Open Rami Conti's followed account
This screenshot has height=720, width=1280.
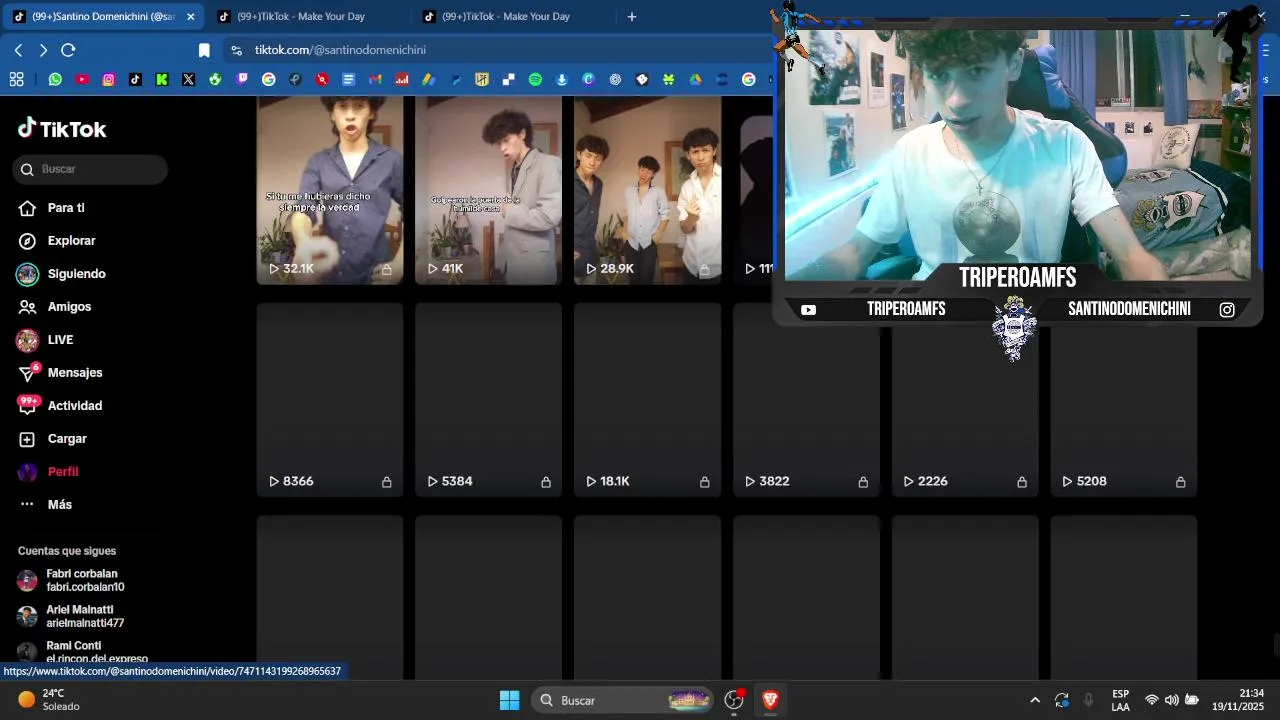pos(85,652)
